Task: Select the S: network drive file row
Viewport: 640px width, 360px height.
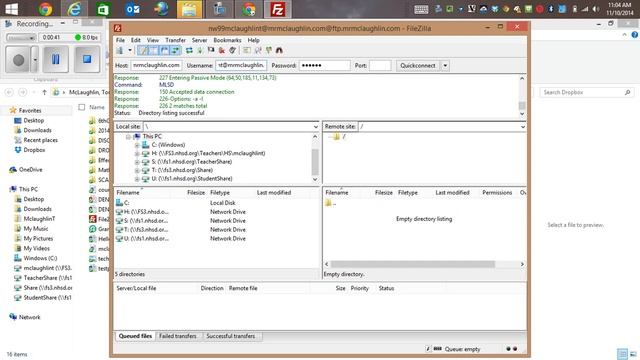Action: (x=217, y=221)
